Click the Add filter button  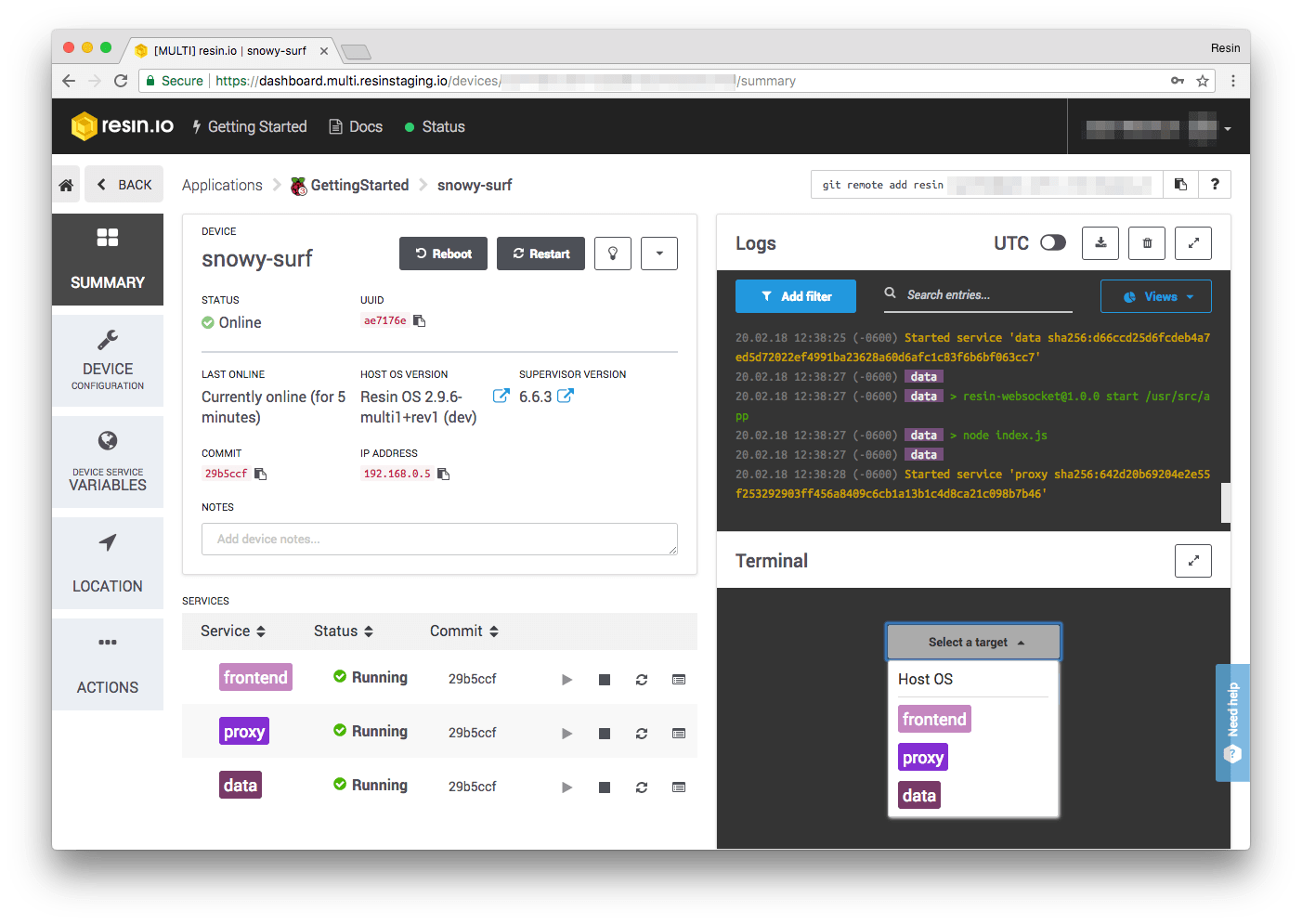796,297
